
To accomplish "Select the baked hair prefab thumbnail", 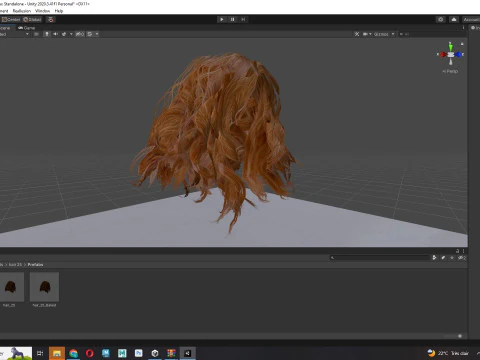I will tap(44, 287).
